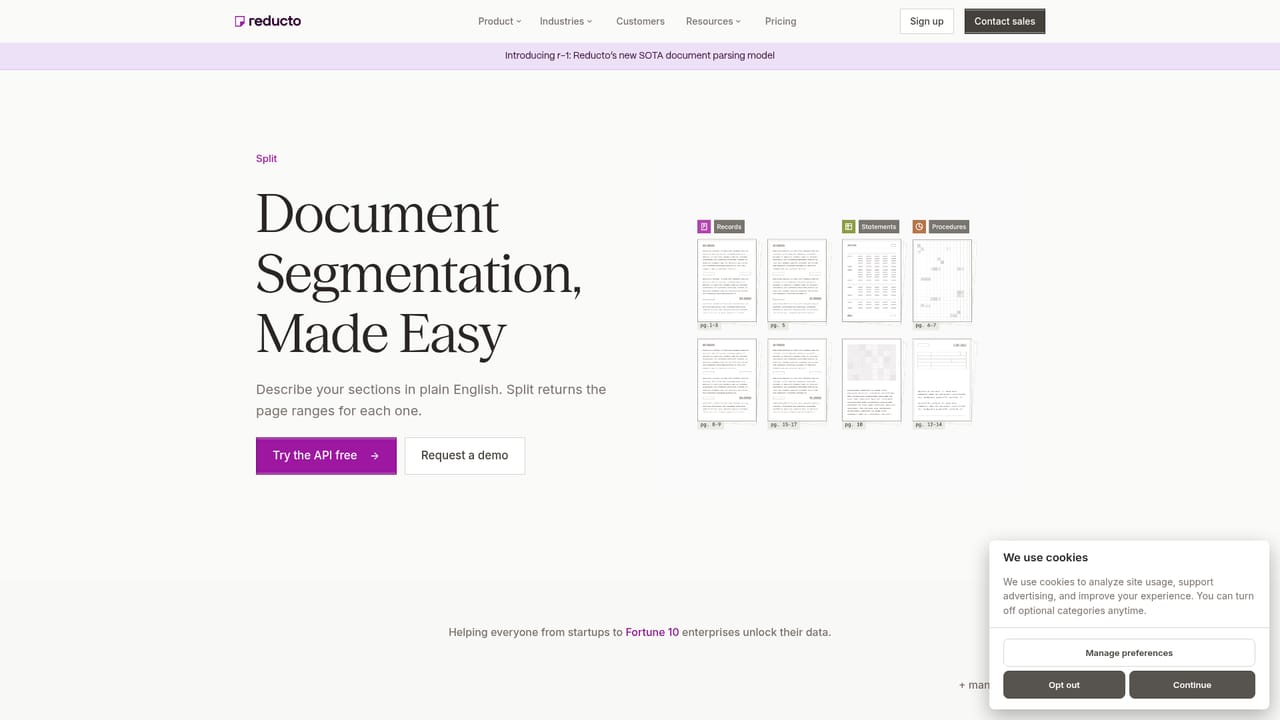Click the Fortune 10 link text

[x=652, y=632]
